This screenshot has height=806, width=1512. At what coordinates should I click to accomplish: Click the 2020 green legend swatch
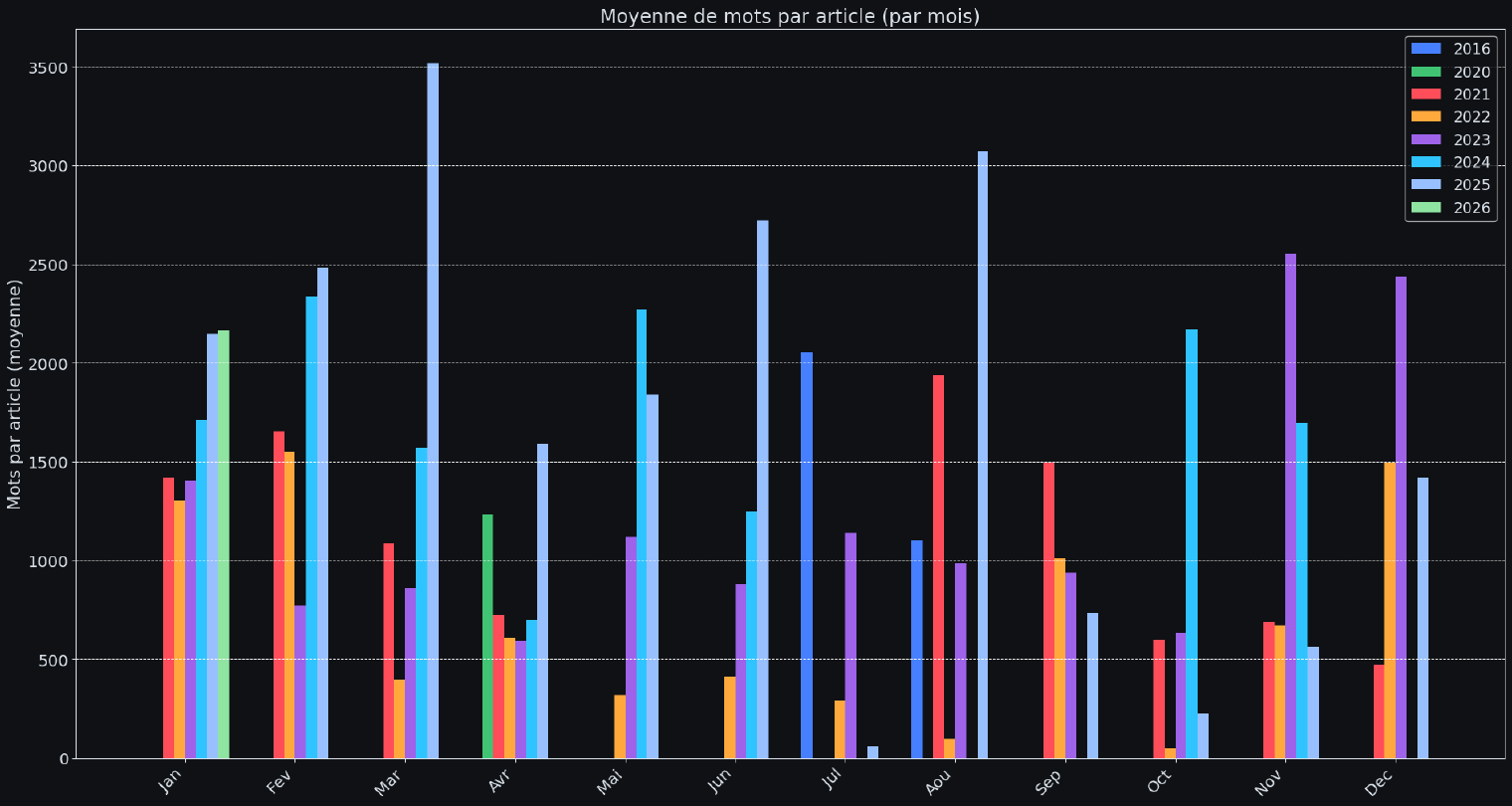1425,72
